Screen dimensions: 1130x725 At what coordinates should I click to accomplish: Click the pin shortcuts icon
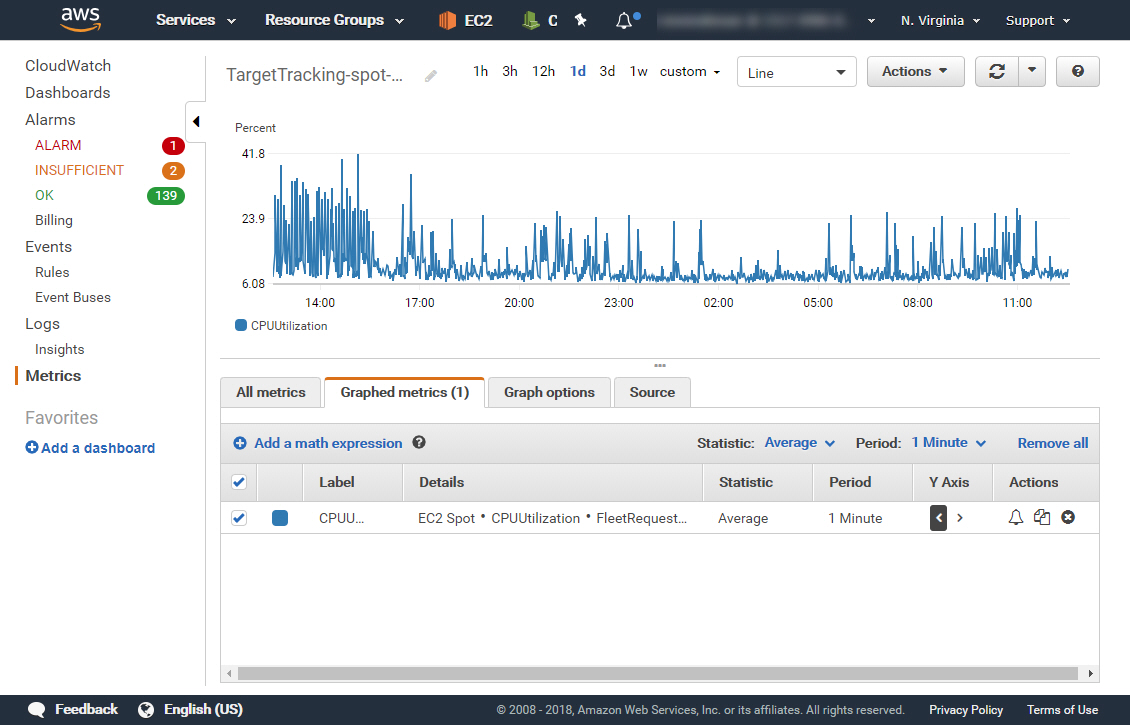point(581,20)
